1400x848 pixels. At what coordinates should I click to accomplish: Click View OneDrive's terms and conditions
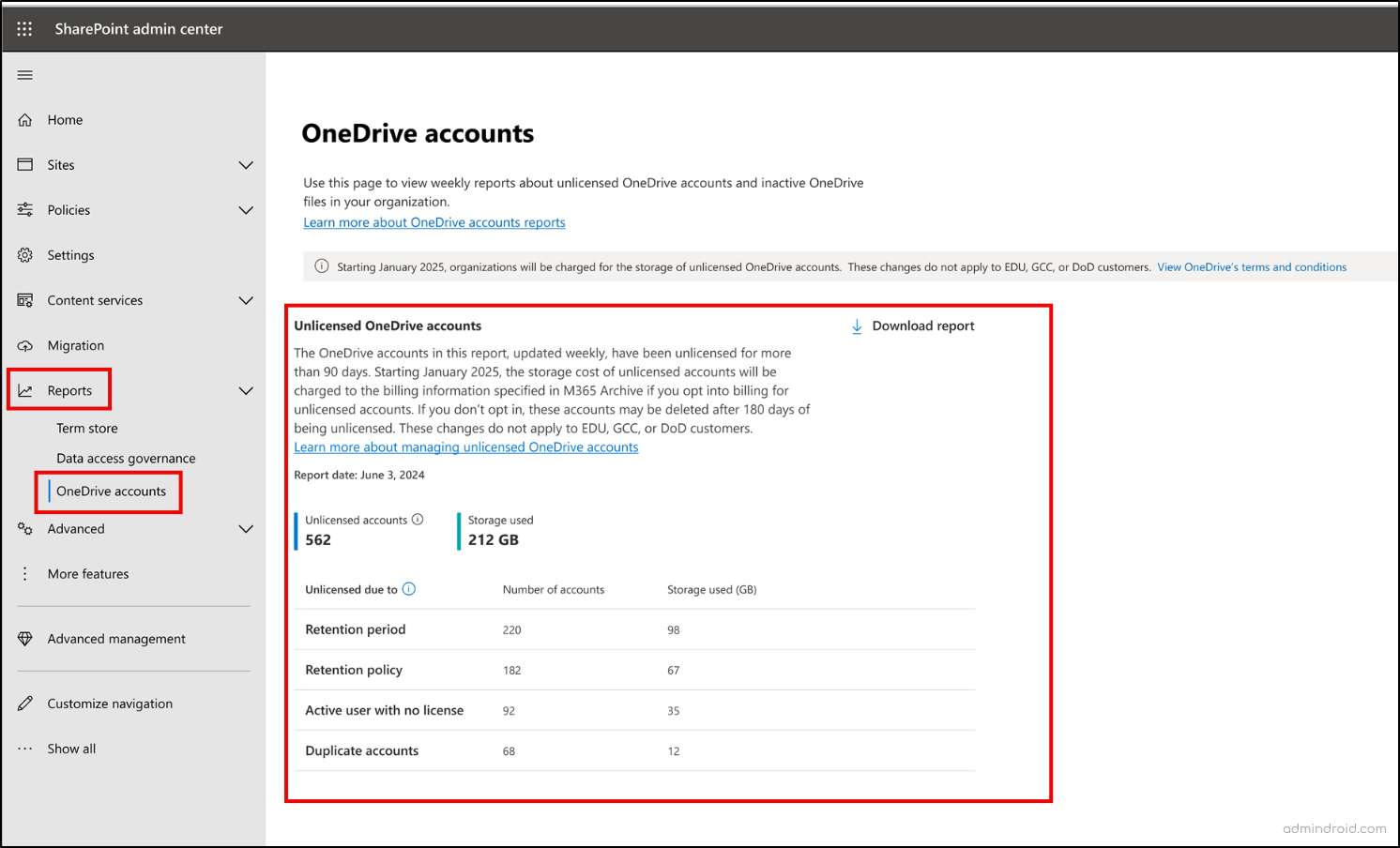pos(1252,266)
